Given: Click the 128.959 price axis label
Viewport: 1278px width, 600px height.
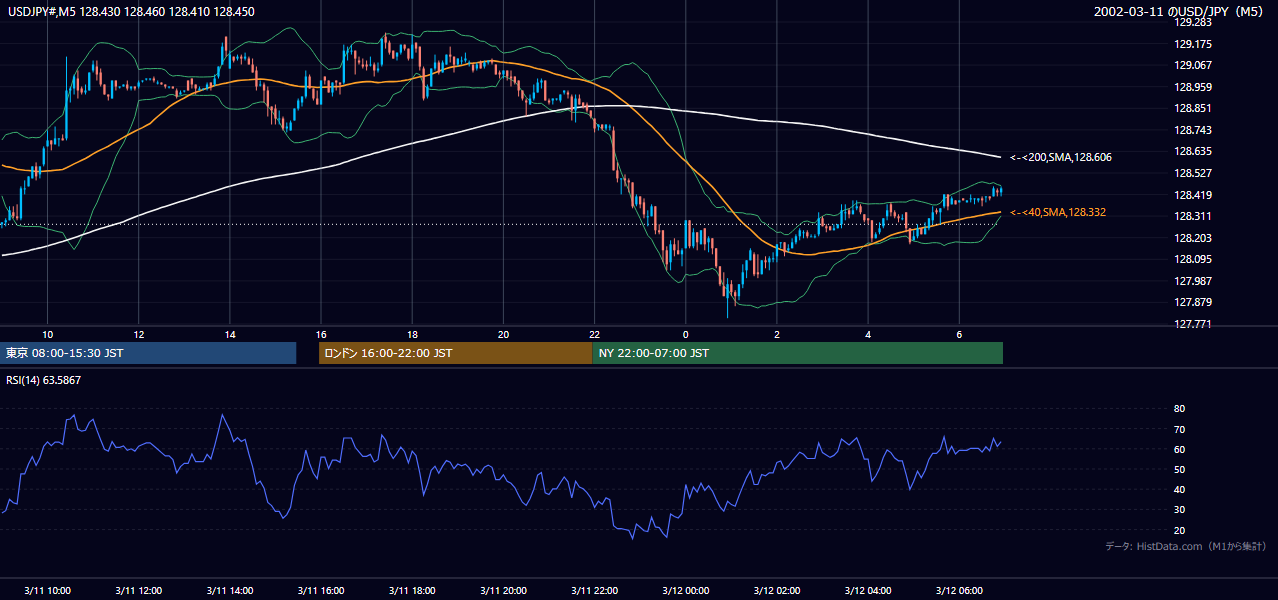Looking at the screenshot, I should (1194, 87).
